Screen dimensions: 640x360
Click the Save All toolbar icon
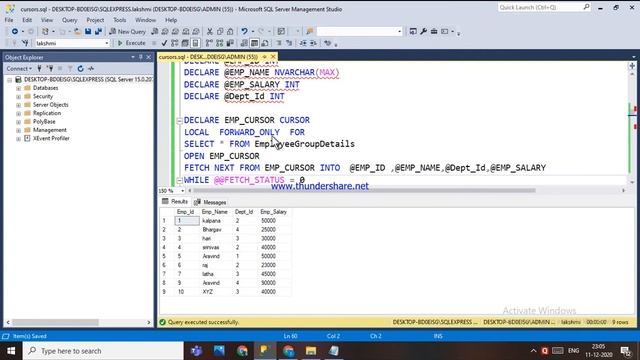98,31
